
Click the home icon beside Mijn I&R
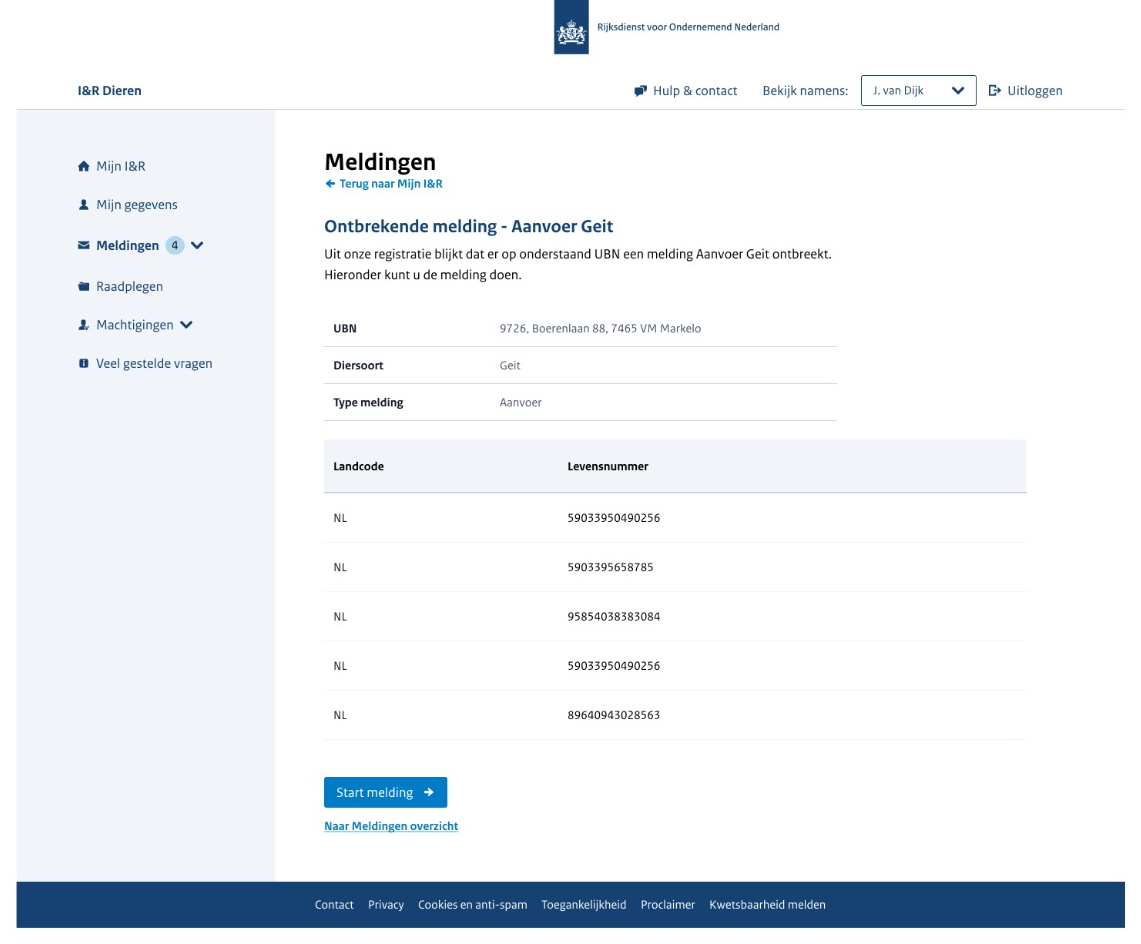pyautogui.click(x=84, y=166)
